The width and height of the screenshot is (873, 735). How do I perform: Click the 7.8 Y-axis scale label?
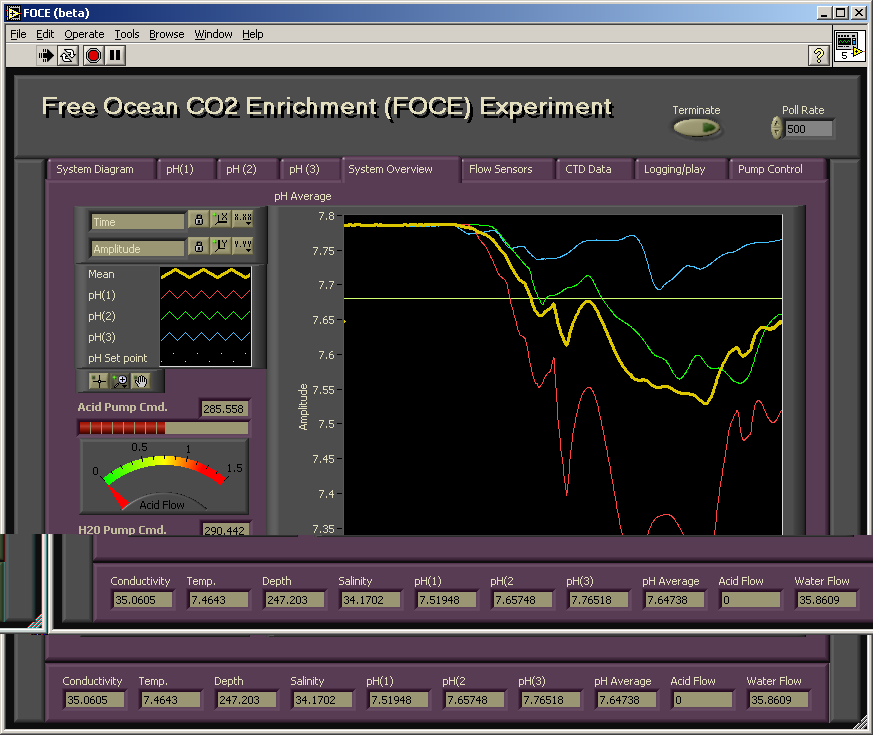click(x=326, y=216)
